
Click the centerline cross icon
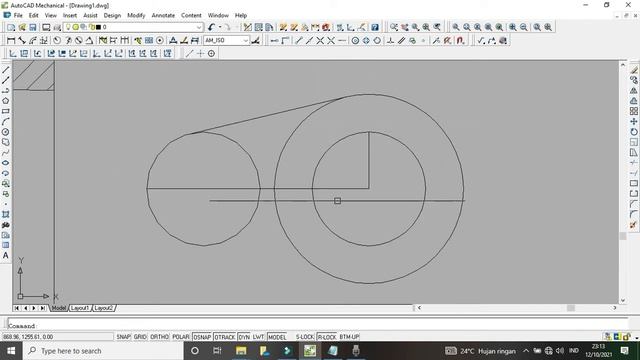(x=200, y=53)
